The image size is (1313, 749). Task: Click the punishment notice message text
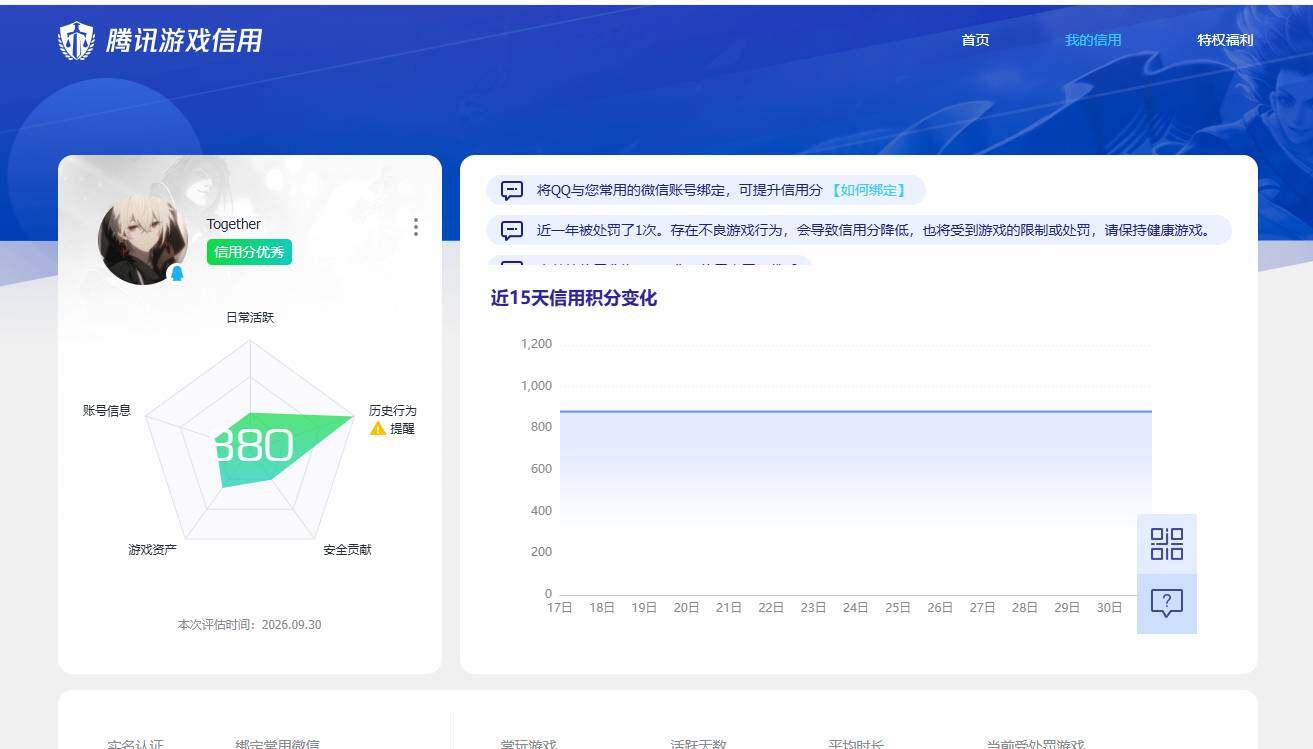coord(873,230)
